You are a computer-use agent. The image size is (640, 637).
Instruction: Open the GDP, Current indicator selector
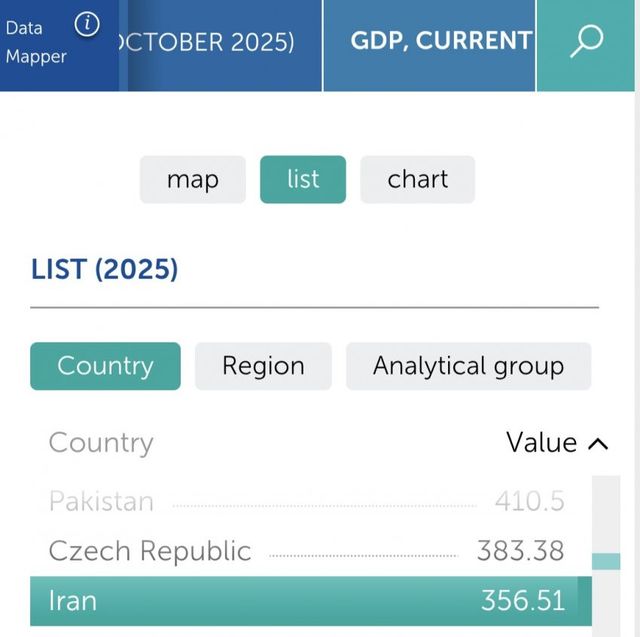coord(441,42)
